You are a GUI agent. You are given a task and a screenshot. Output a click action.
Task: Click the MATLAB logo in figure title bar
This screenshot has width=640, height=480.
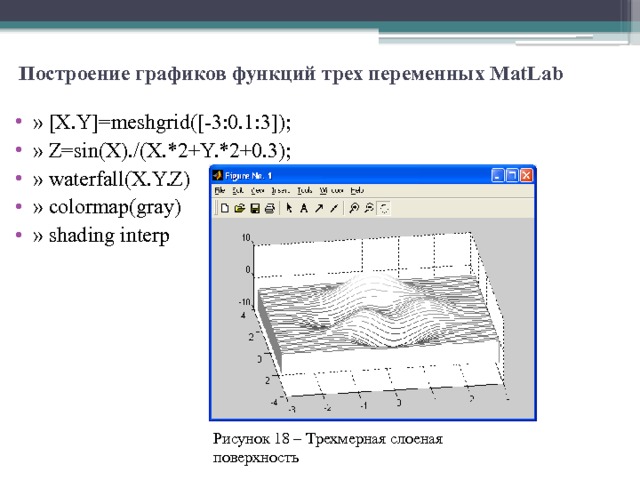(218, 176)
